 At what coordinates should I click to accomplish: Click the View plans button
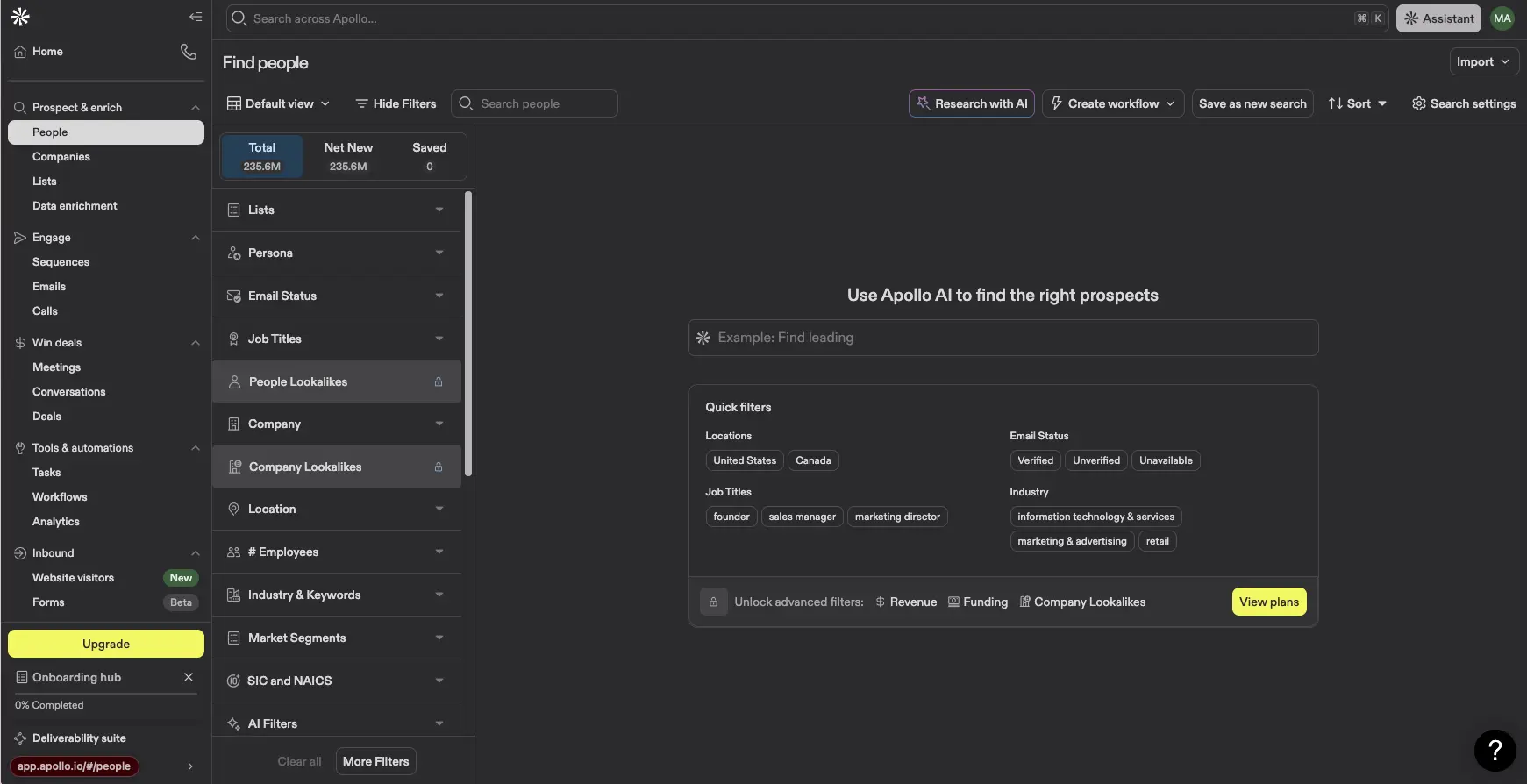(1268, 602)
